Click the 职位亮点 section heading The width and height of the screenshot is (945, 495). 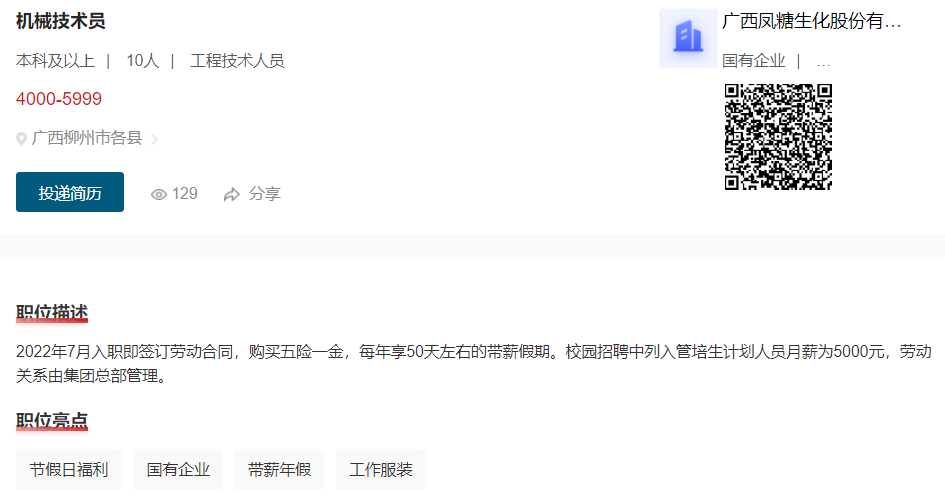[x=52, y=420]
